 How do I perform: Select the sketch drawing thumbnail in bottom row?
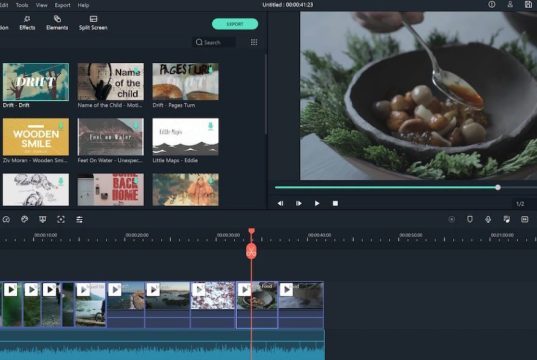click(36, 189)
